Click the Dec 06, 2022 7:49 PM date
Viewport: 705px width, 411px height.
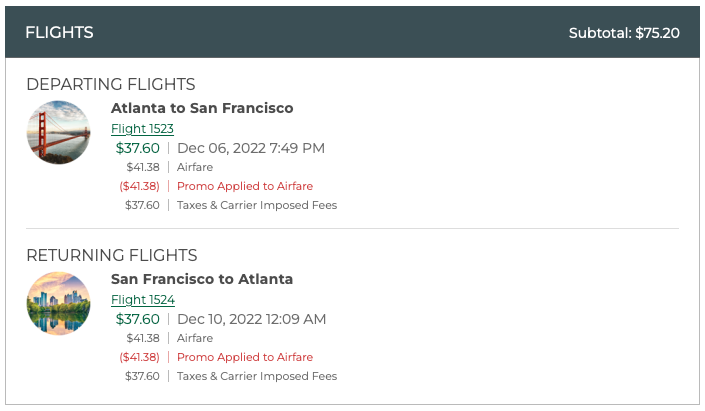[251, 149]
